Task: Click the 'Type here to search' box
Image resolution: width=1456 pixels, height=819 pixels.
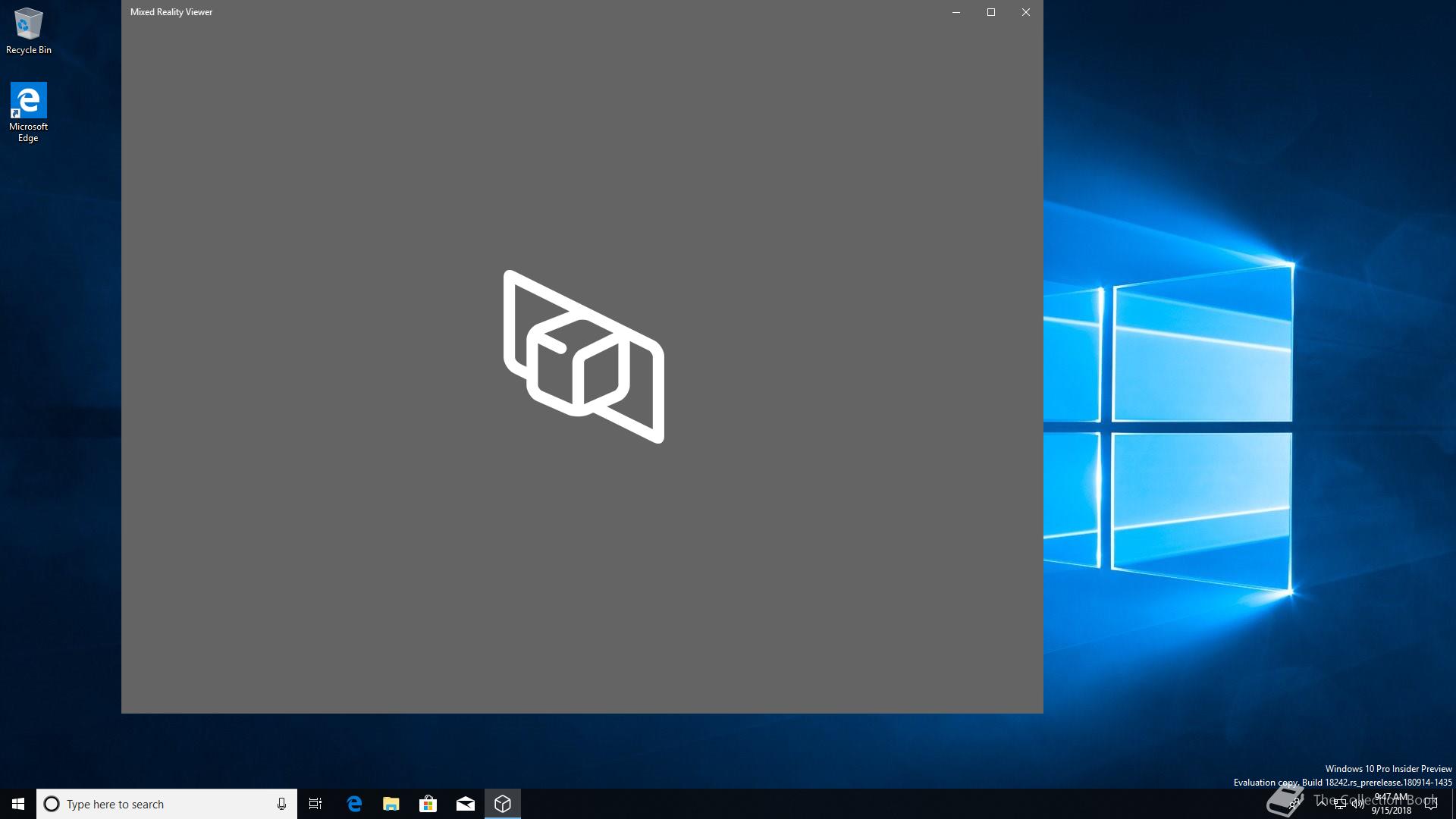Action: coord(167,804)
